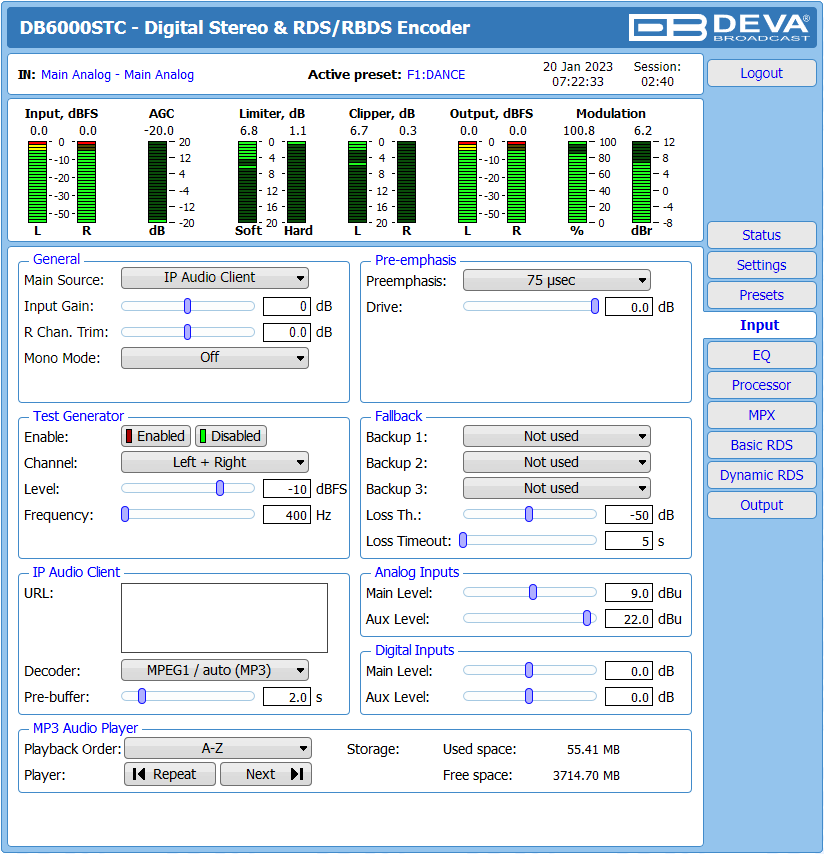
Task: Switch to the Output tab
Action: click(761, 505)
